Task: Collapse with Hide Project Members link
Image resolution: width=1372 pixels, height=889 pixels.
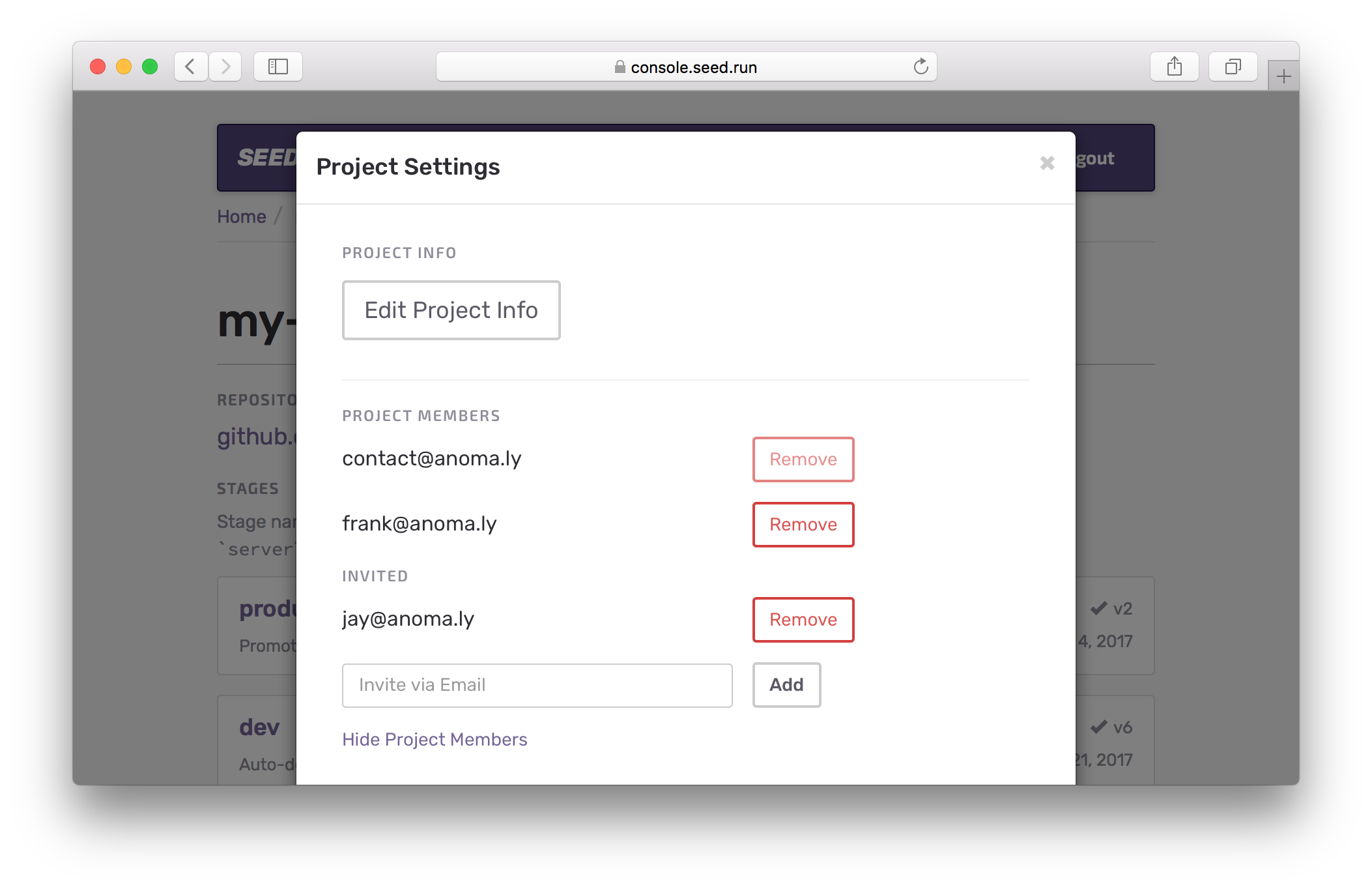Action: click(435, 739)
